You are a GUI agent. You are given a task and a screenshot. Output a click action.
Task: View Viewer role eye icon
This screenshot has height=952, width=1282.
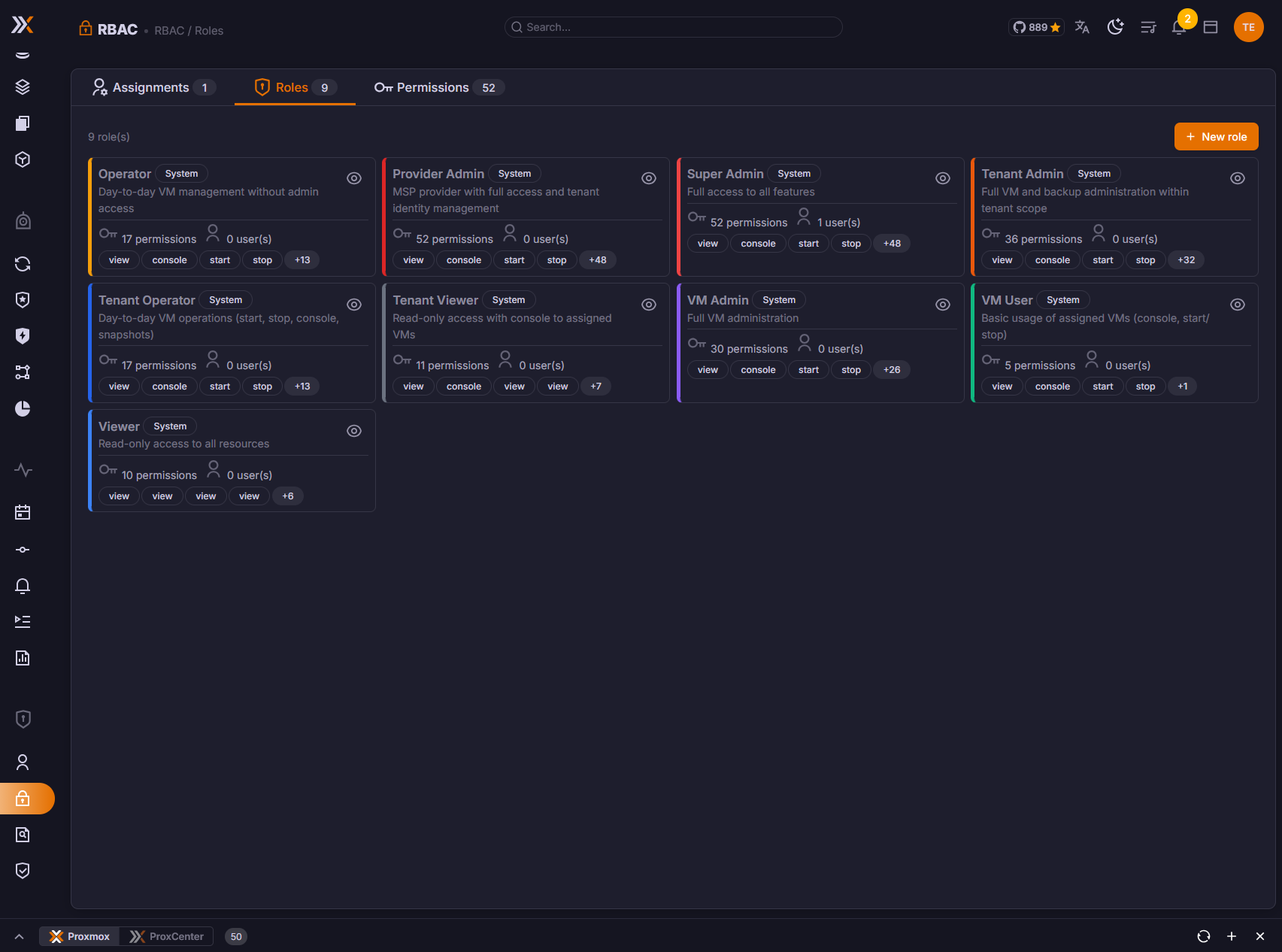click(354, 431)
